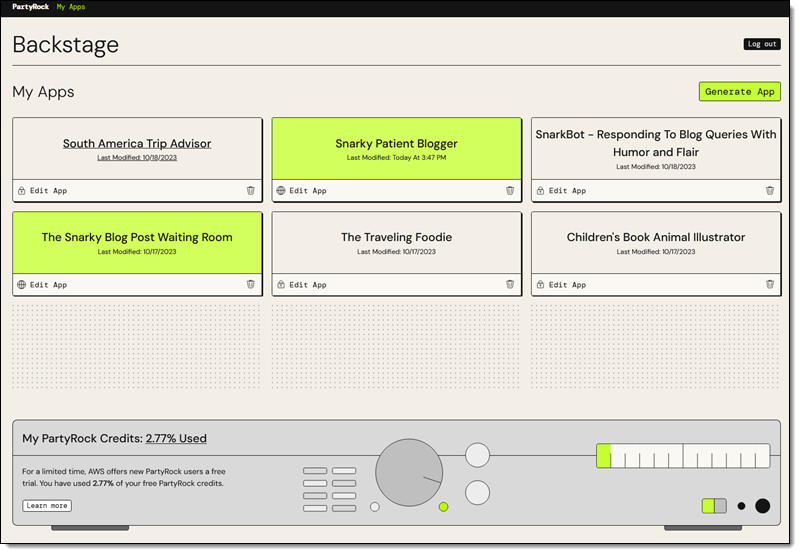
Task: Click the Learn more button
Action: 47,506
